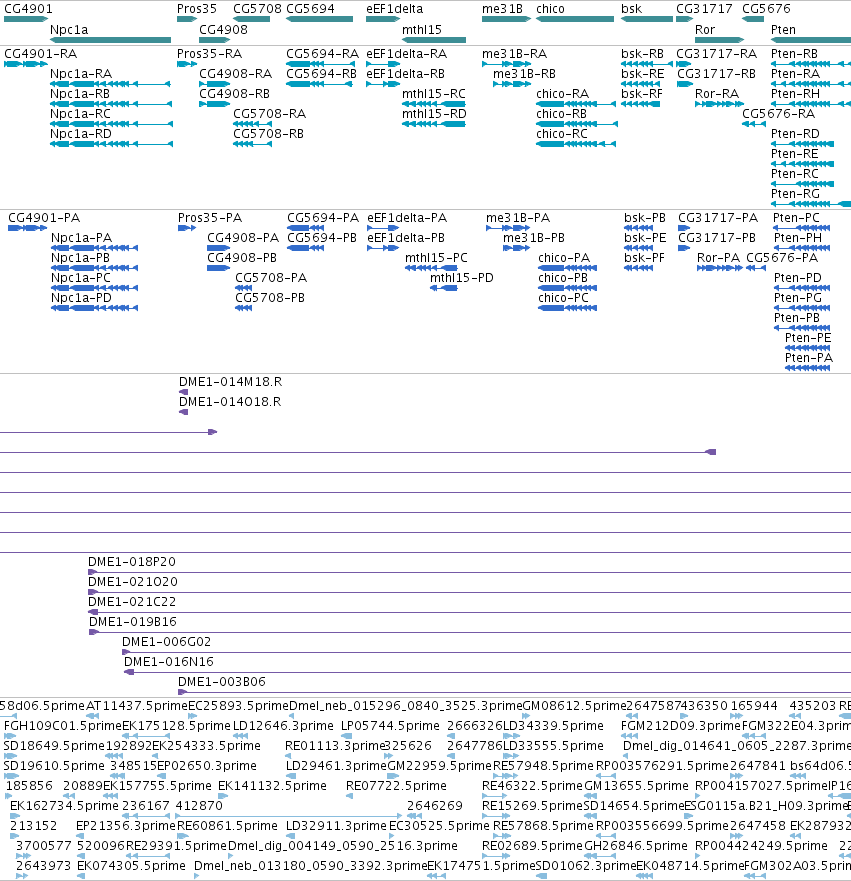
Task: Open the LP05744.5prime EST label
Action: 390,726
